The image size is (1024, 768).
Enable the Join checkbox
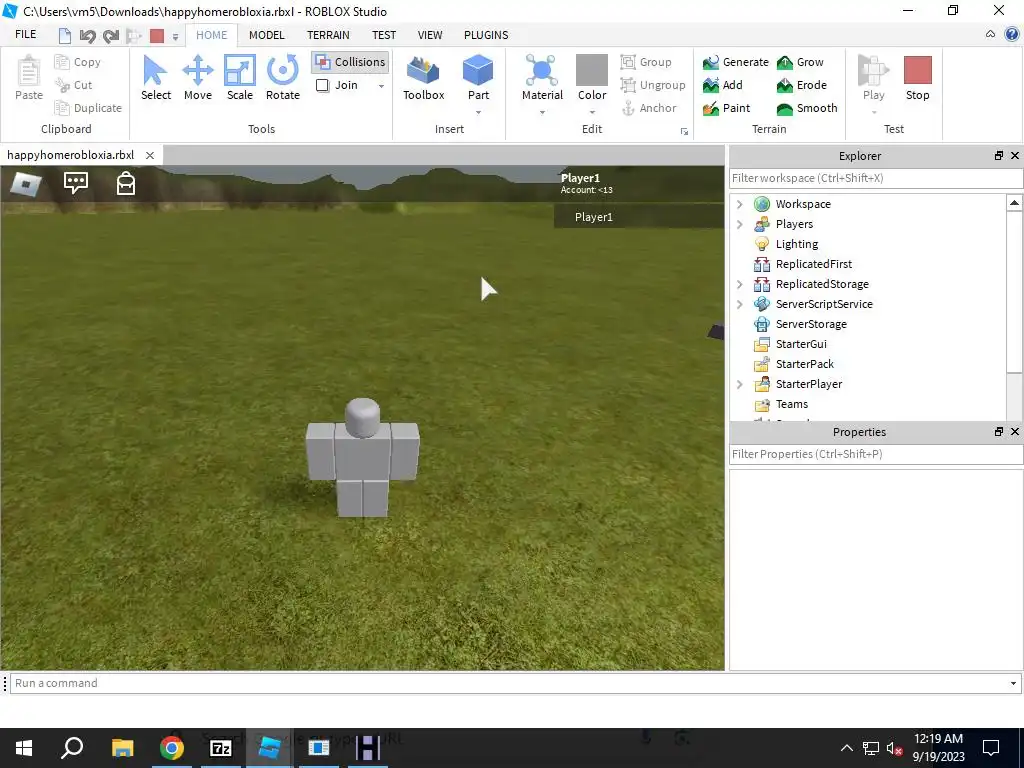[323, 86]
